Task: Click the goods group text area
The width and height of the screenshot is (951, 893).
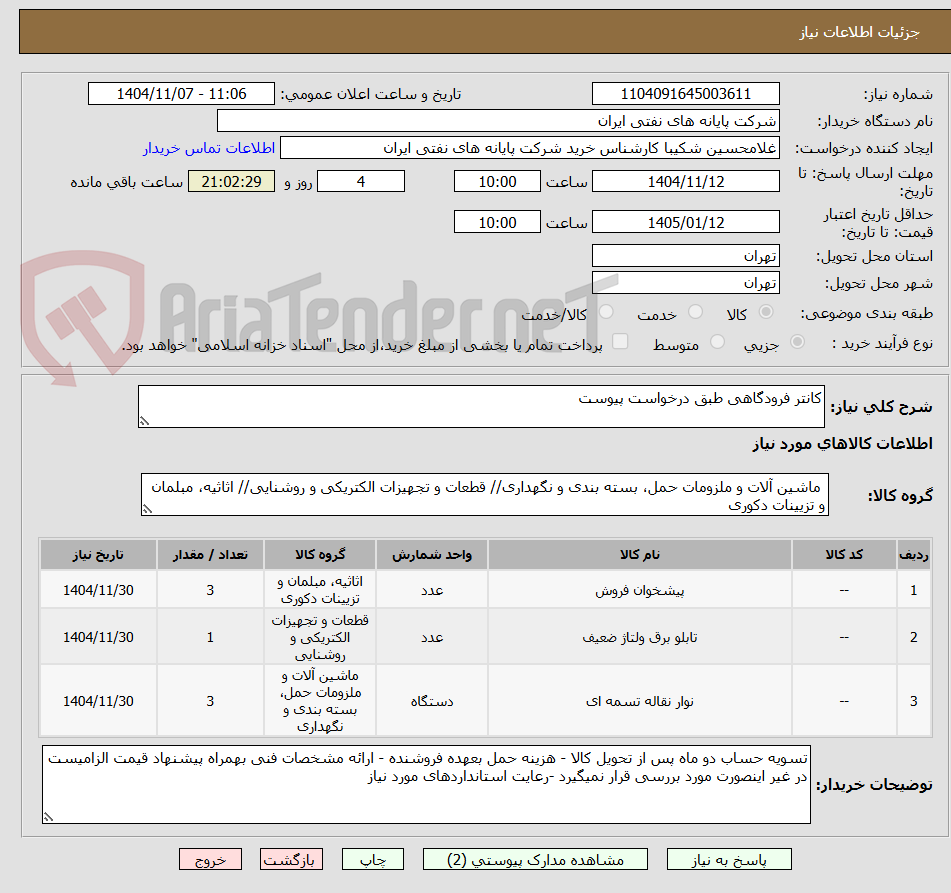Action: (x=485, y=495)
